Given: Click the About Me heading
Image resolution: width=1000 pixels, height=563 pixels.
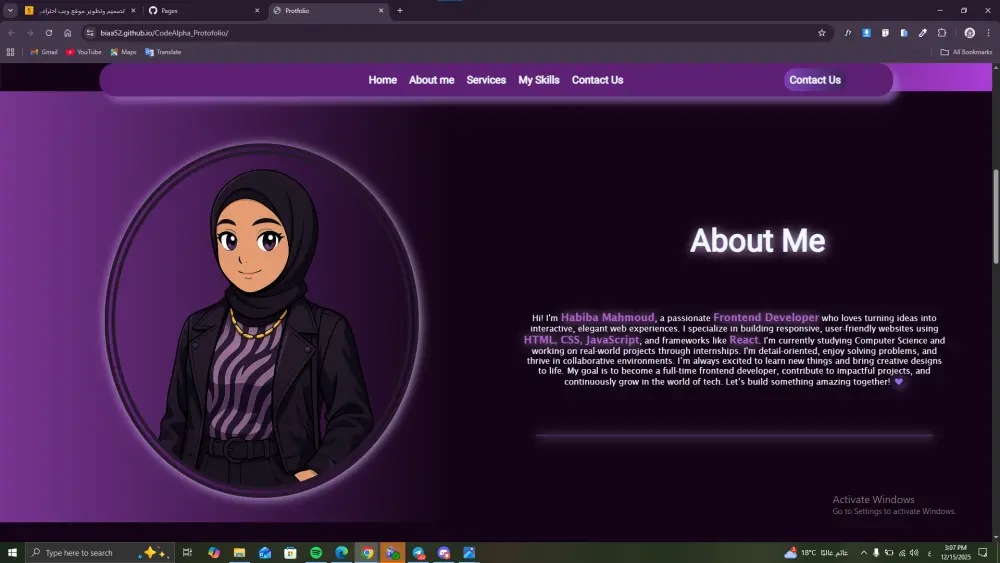Looking at the screenshot, I should click(757, 240).
